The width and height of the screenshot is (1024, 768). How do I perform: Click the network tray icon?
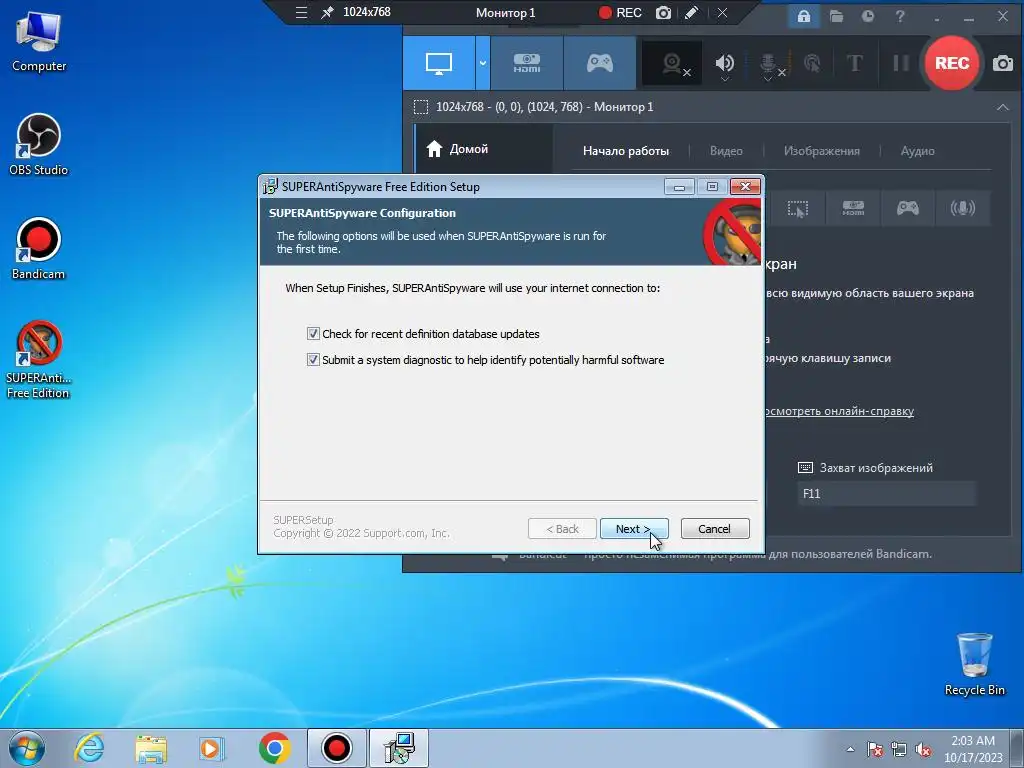pos(899,749)
